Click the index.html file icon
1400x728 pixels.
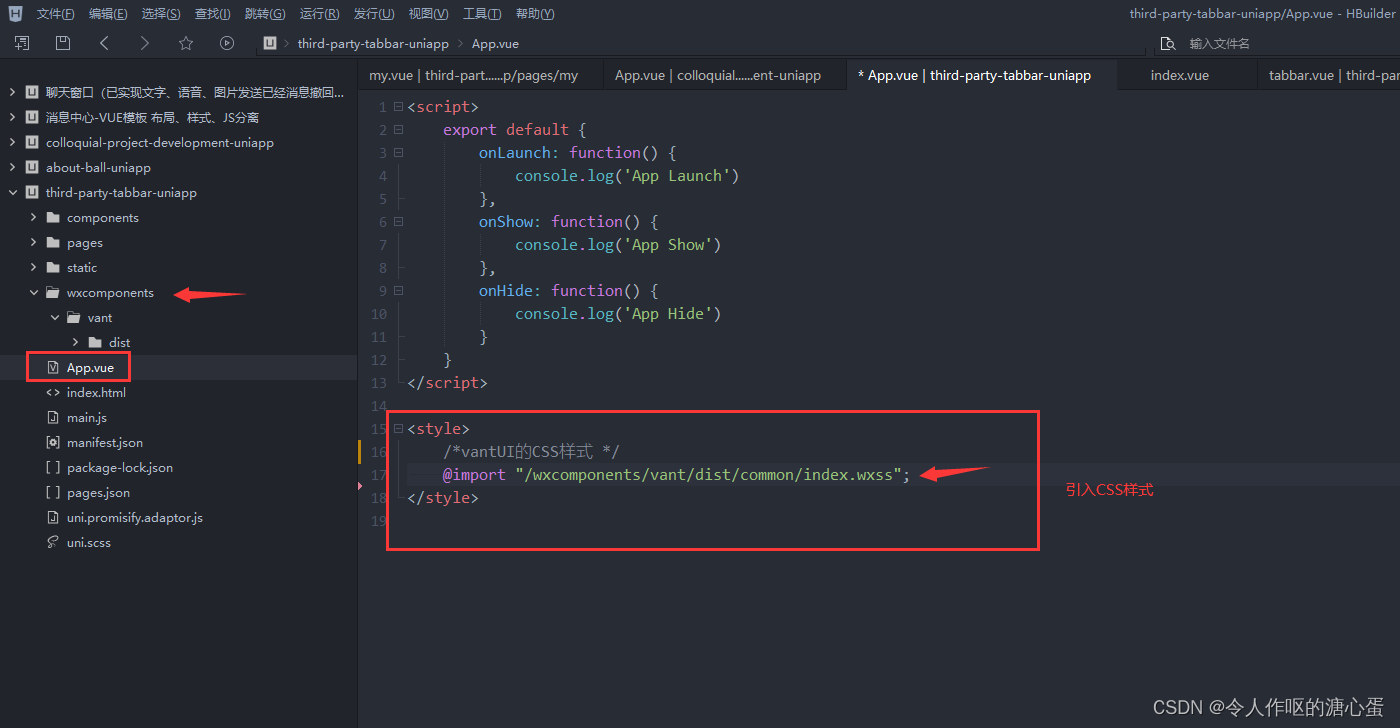coord(53,392)
